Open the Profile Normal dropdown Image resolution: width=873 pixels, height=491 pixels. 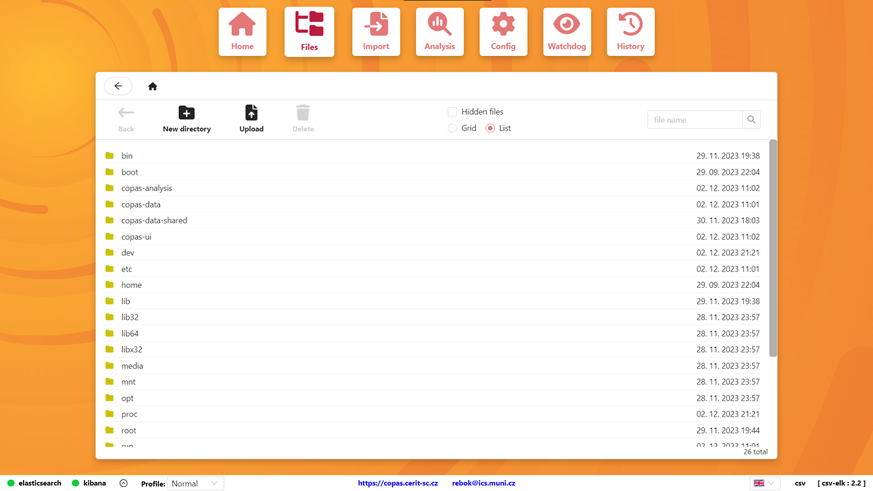point(195,483)
